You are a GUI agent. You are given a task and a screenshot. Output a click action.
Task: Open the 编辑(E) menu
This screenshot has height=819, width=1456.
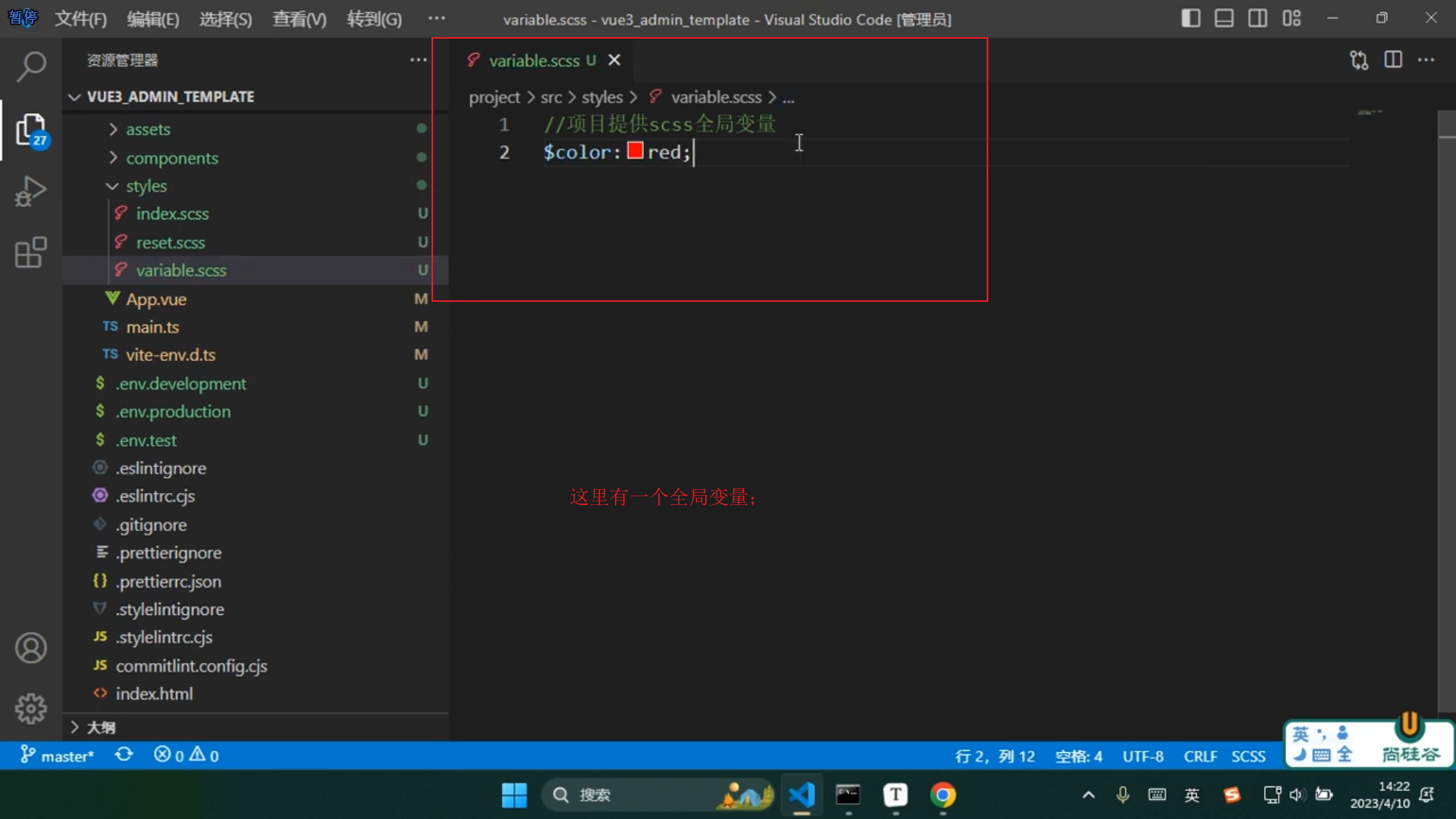(x=153, y=19)
